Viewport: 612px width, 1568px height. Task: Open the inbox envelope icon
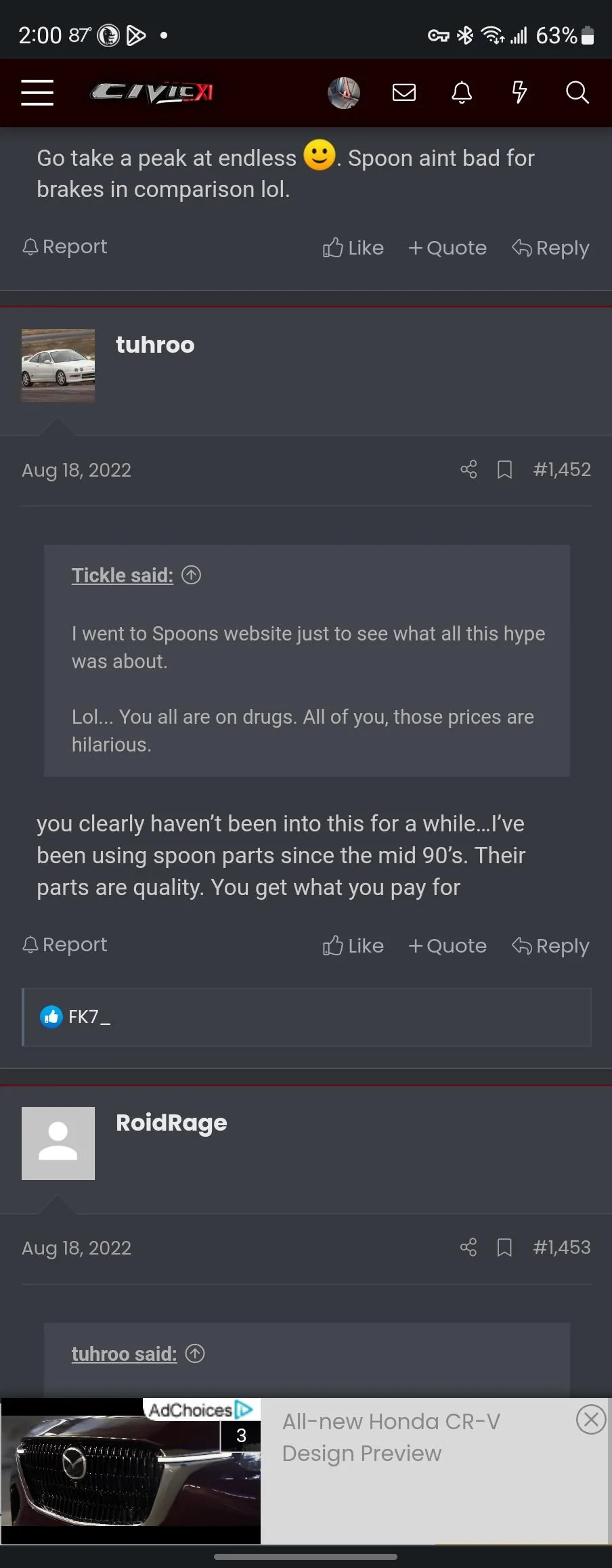click(403, 93)
